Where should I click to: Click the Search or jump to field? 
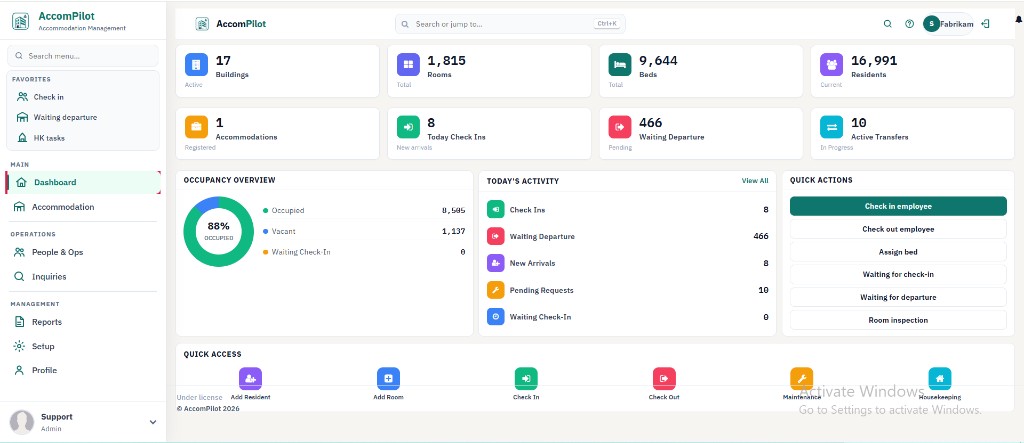click(x=510, y=24)
